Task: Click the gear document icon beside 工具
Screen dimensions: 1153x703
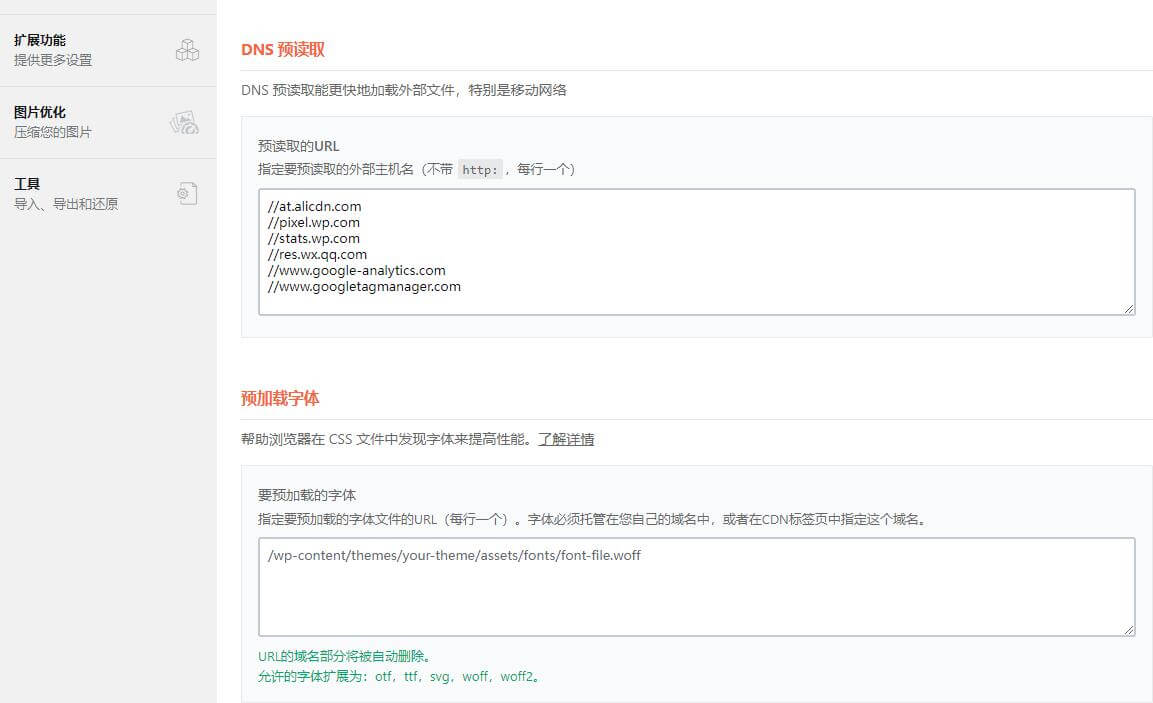Action: pyautogui.click(x=187, y=194)
